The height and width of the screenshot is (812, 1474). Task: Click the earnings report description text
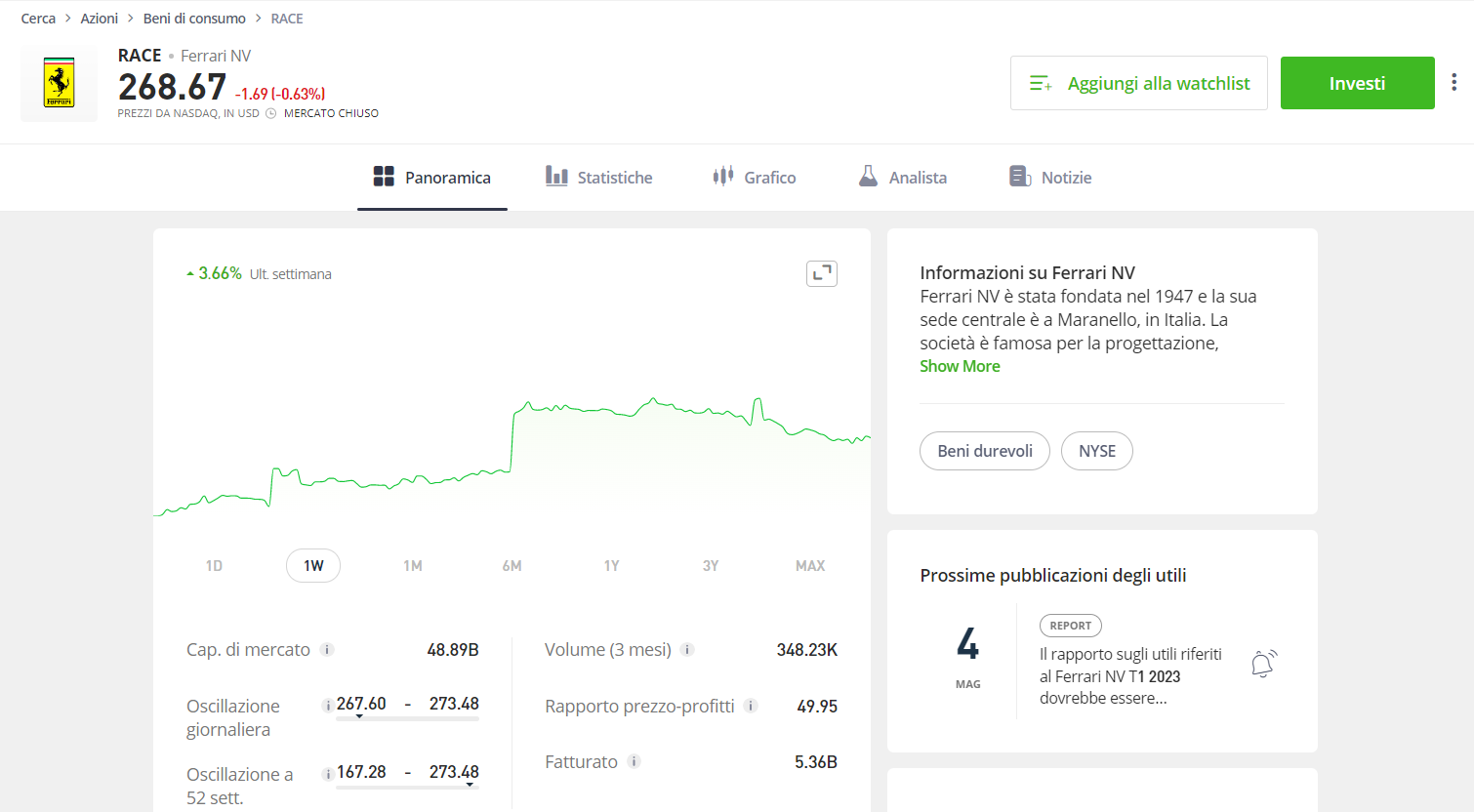click(x=1130, y=676)
